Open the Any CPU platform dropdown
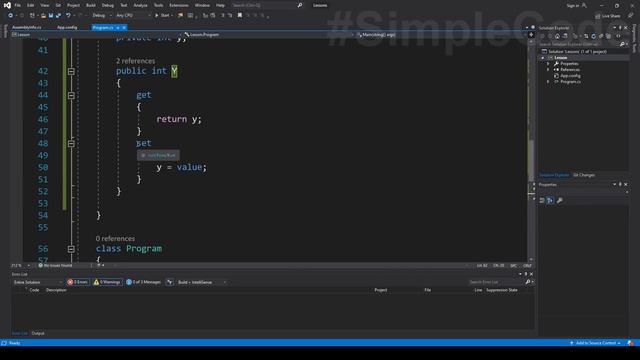The width and height of the screenshot is (640, 360). tap(133, 16)
